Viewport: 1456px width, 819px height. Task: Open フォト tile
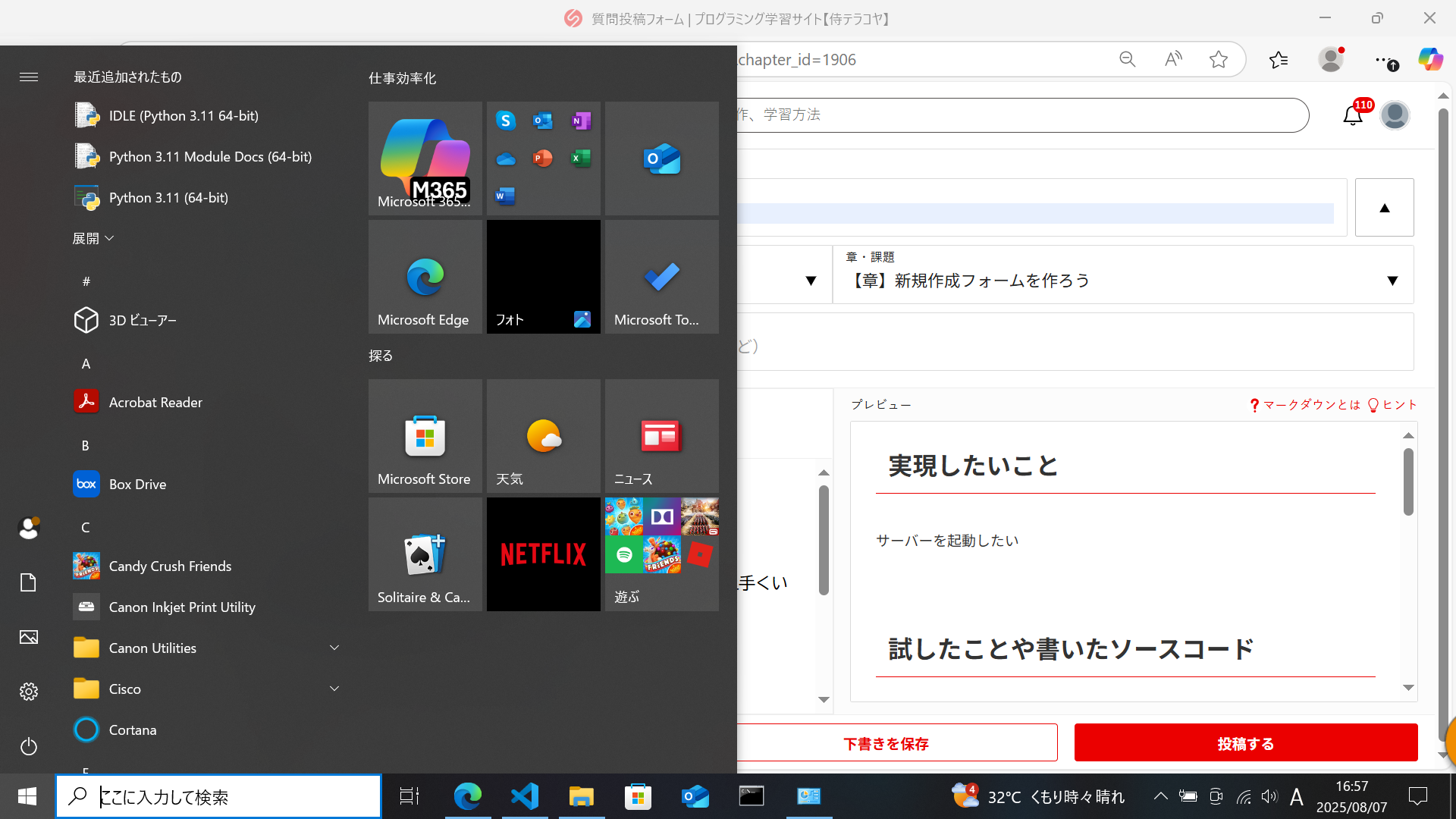(x=544, y=277)
